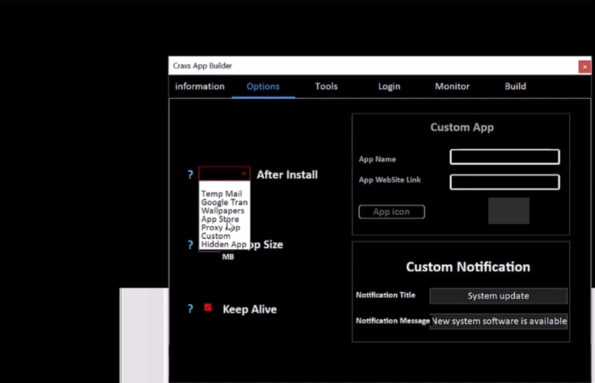595x383 pixels.
Task: Select Hidden App in the dropdown list
Action: click(x=224, y=244)
